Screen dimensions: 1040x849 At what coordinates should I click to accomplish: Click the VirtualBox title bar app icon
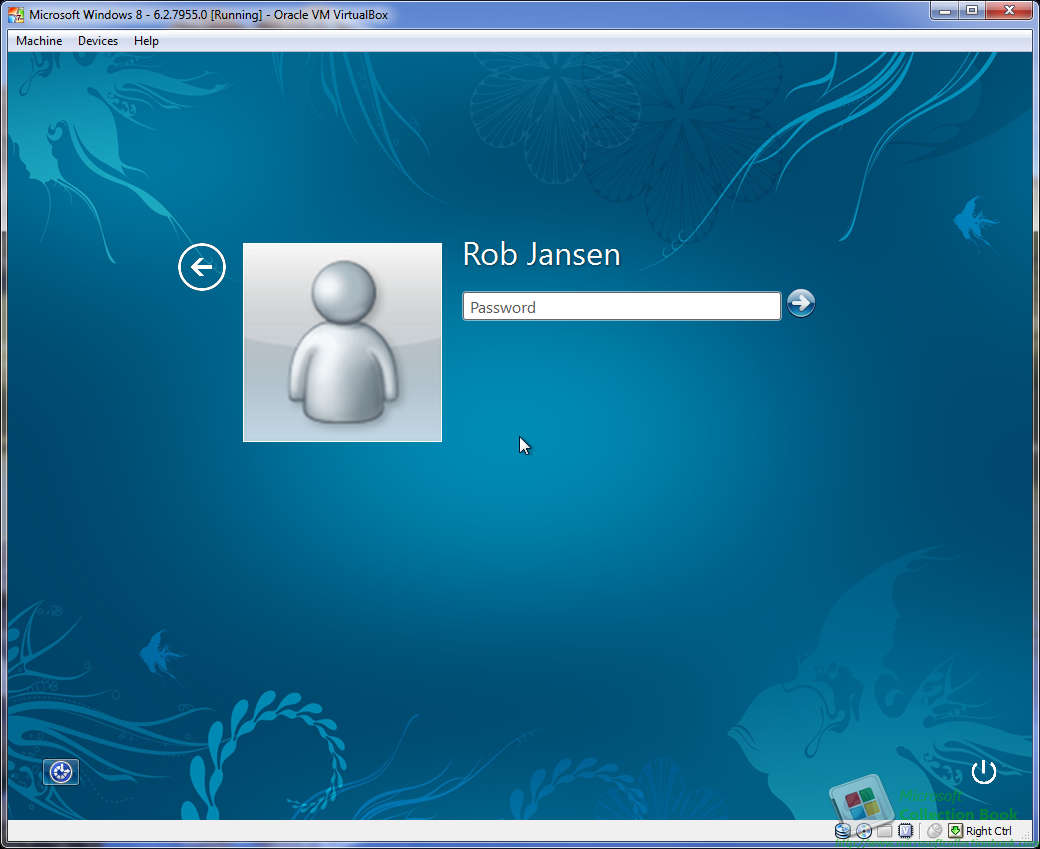(16, 15)
